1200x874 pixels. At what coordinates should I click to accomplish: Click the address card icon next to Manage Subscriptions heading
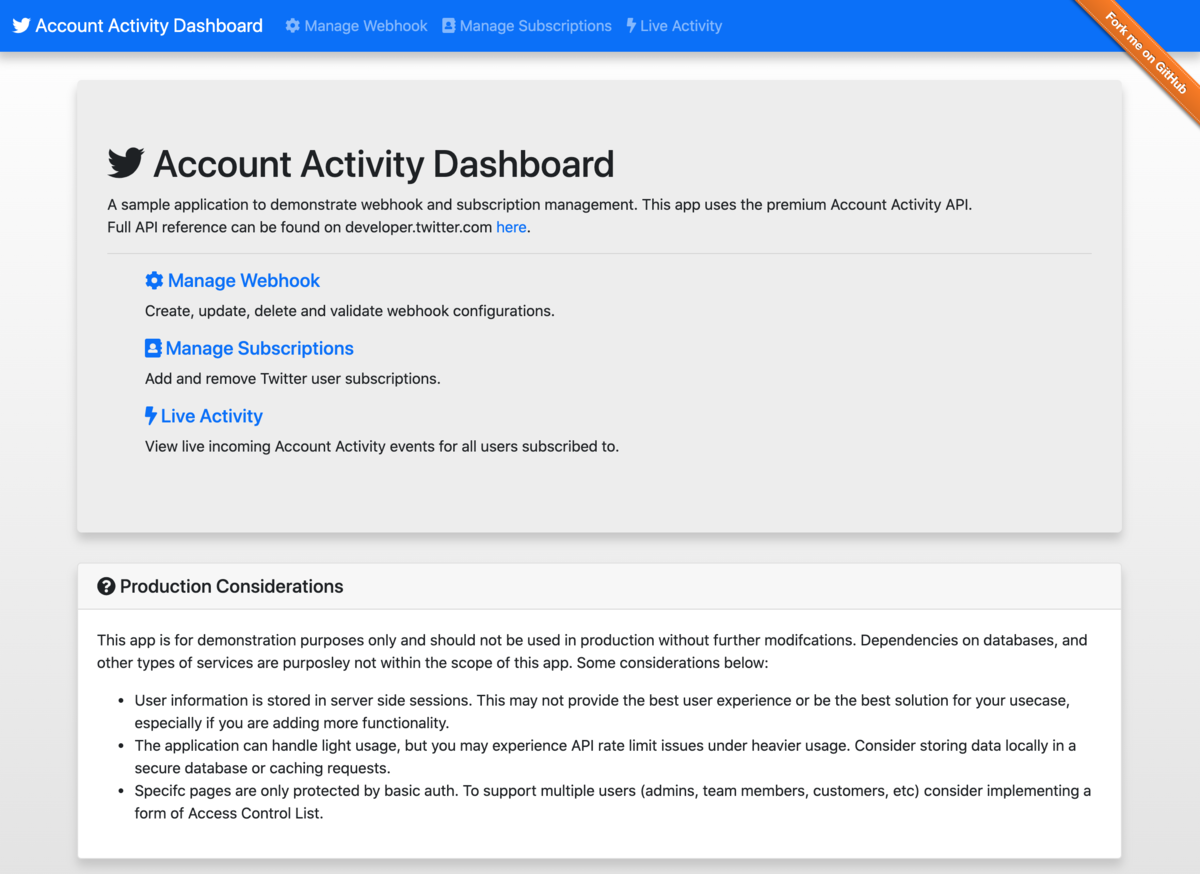pyautogui.click(x=153, y=348)
